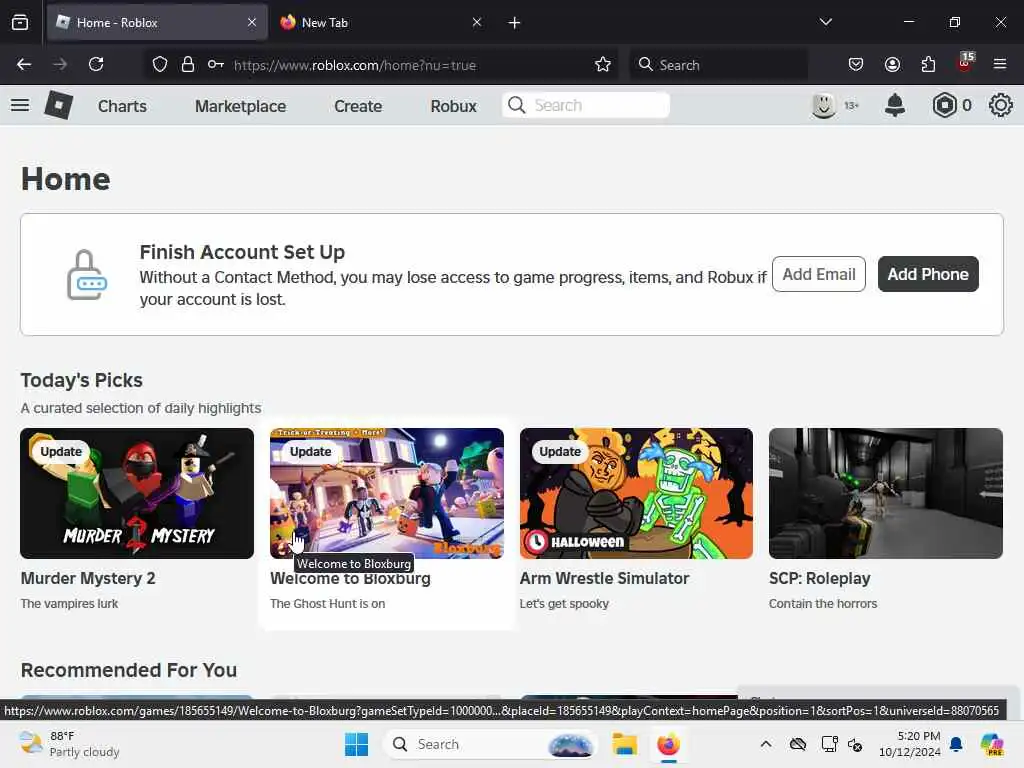This screenshot has width=1024, height=768.
Task: Click the Roblox logo icon
Action: point(58,105)
